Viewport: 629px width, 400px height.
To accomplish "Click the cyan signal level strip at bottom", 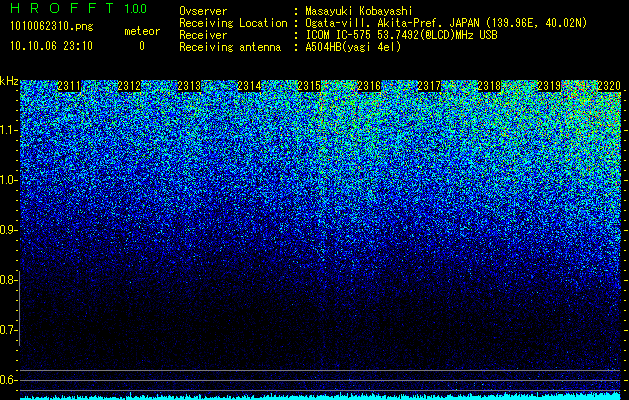I will tap(320, 396).
